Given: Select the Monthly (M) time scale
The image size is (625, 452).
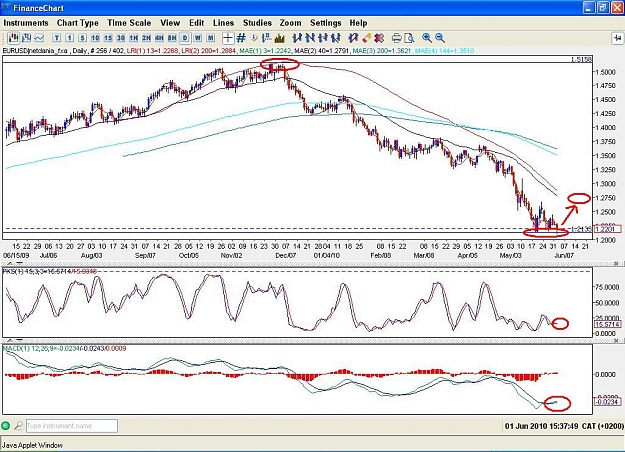Looking at the screenshot, I should pos(210,38).
